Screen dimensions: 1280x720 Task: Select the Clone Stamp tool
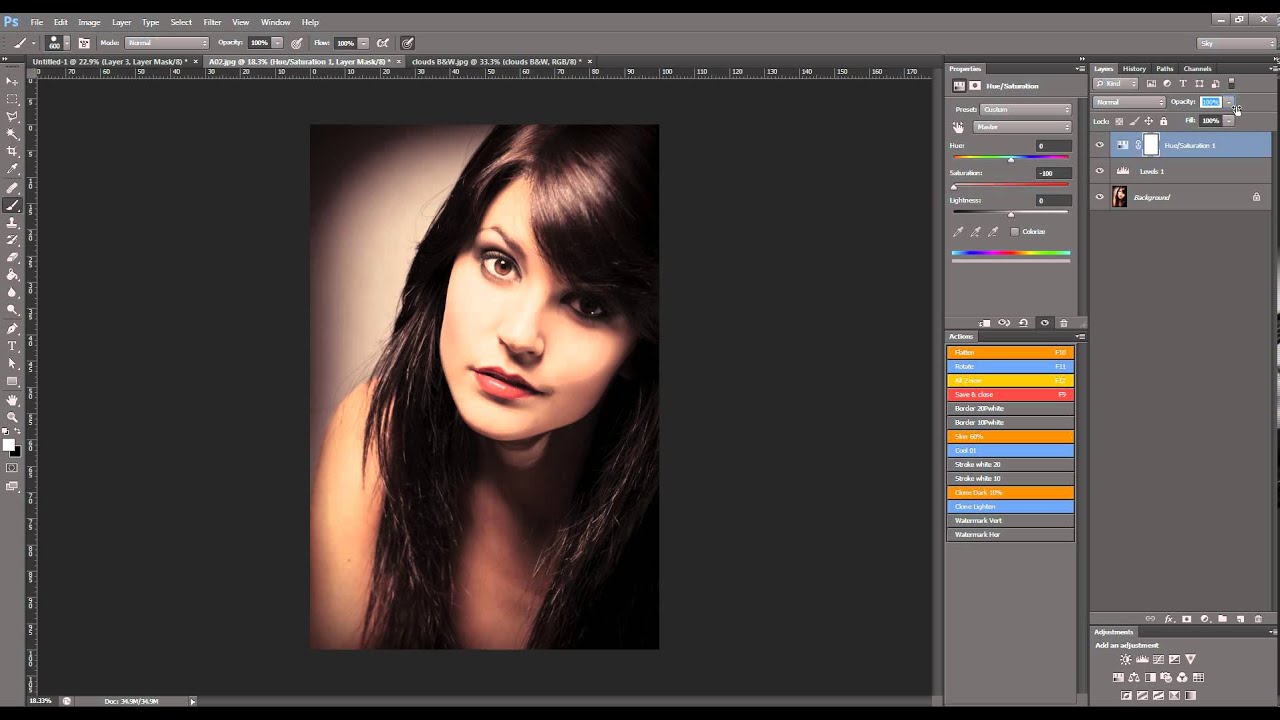point(12,222)
